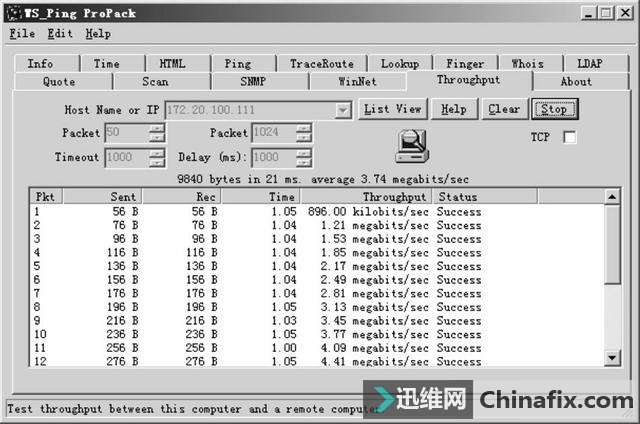Select the '156 B' Rec cell in row 6

tap(202, 280)
